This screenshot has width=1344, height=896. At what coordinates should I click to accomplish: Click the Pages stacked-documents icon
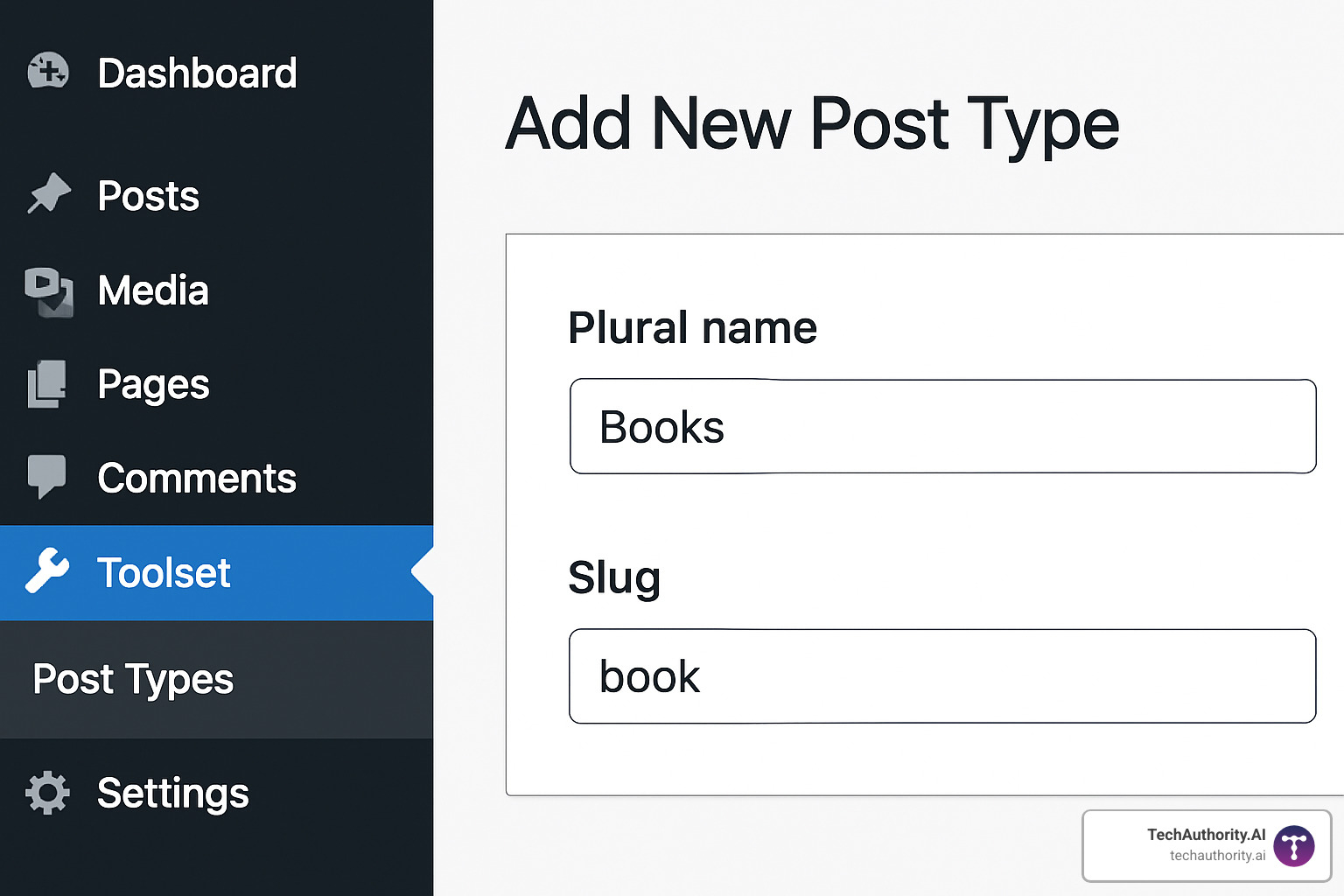coord(48,383)
